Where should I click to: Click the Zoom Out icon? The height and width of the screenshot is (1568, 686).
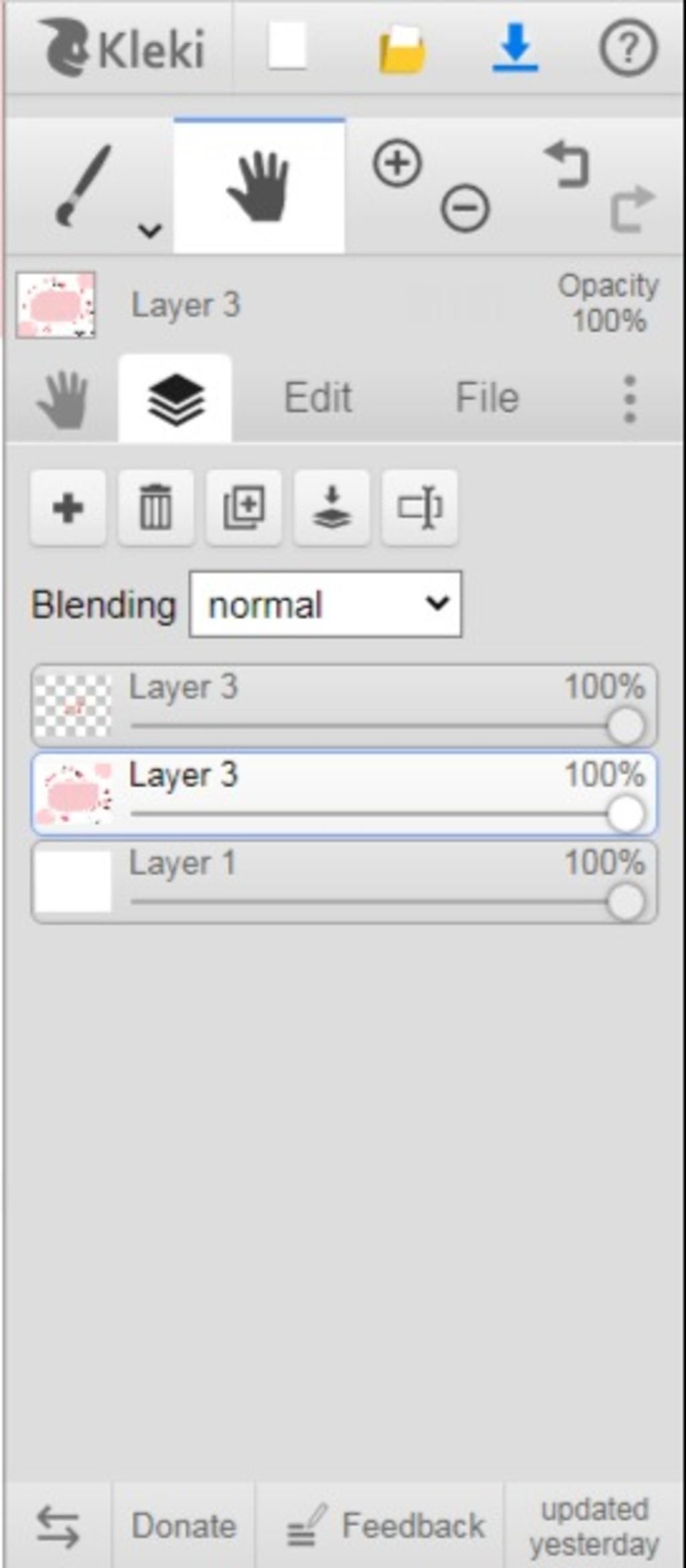point(465,208)
